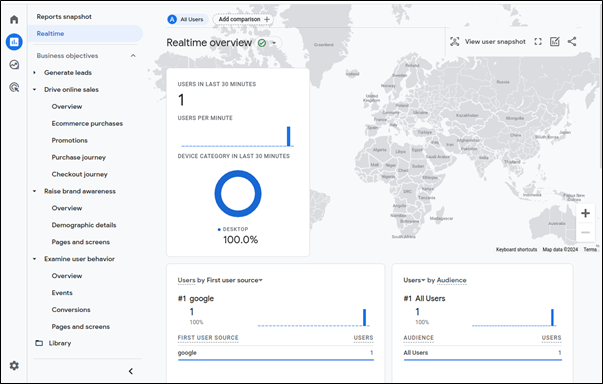
Task: Click the USERS column header in source table
Action: click(x=363, y=337)
